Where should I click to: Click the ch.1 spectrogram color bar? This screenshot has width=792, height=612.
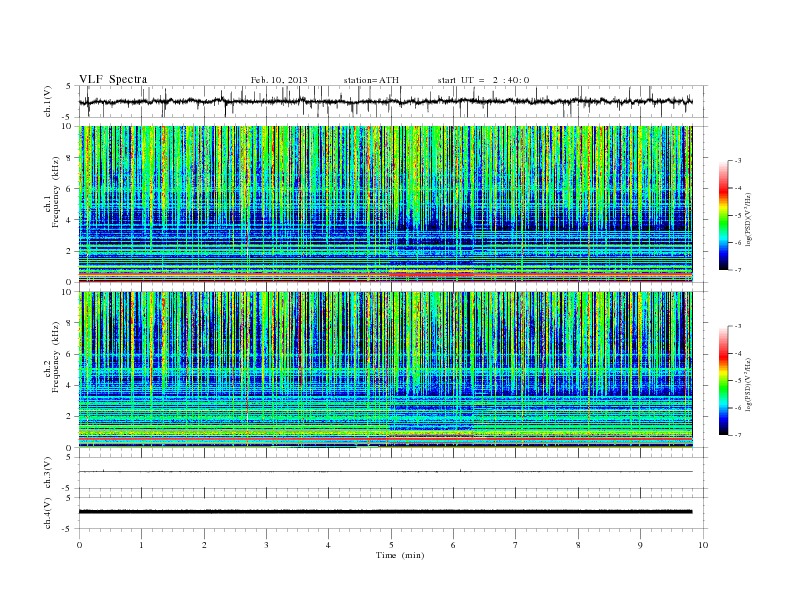point(723,215)
